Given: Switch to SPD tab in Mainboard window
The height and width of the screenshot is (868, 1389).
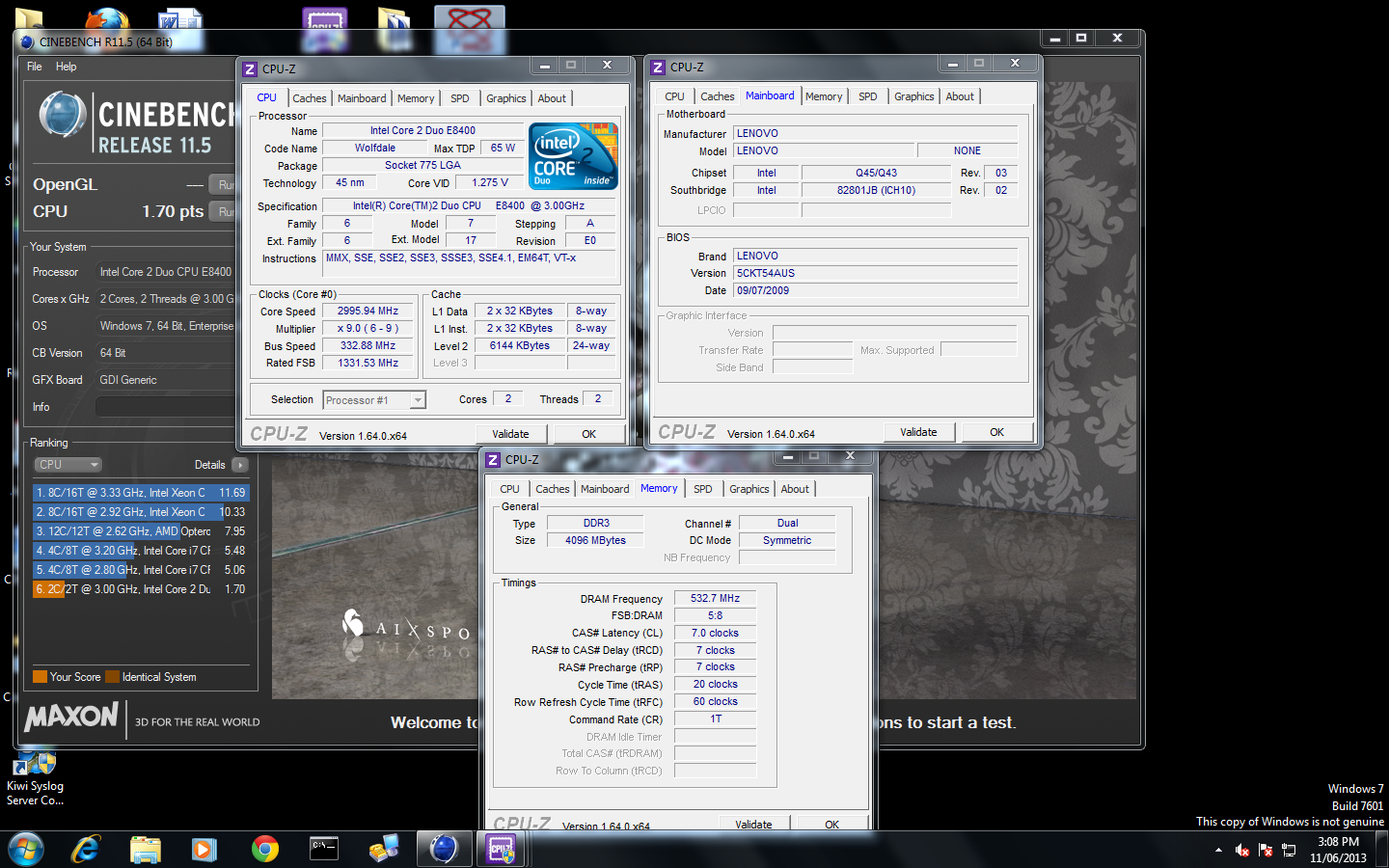Looking at the screenshot, I should [x=868, y=96].
